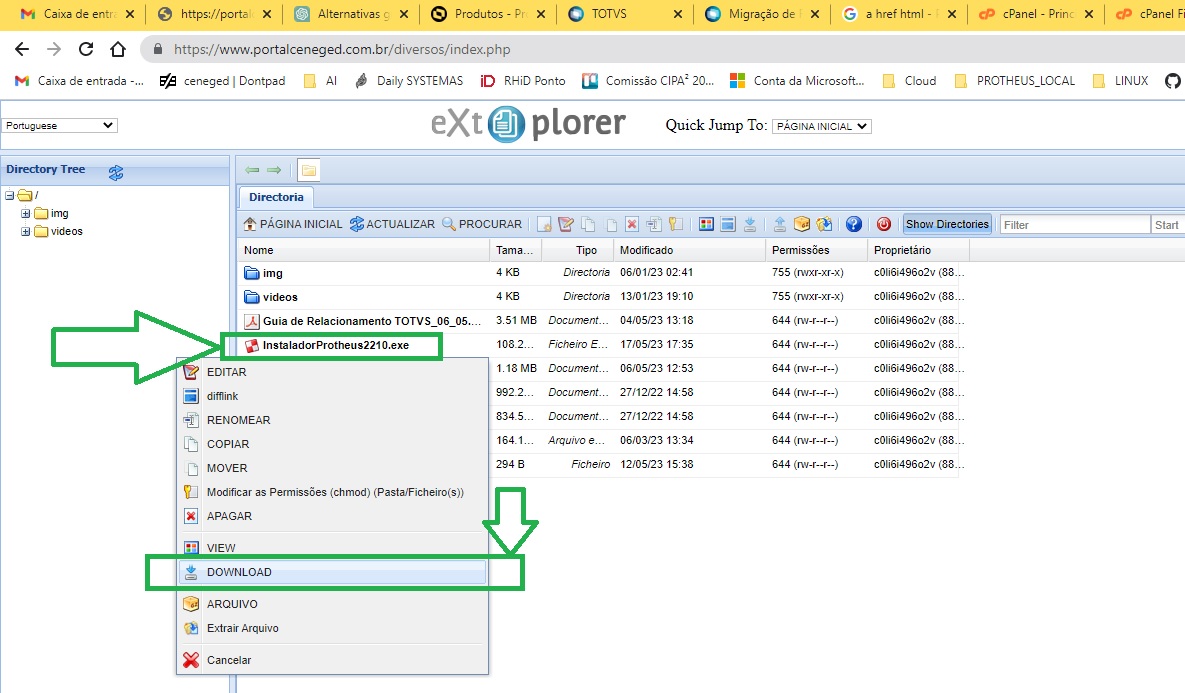Open the Quick Jump To dropdown
This screenshot has height=693, width=1185.
click(x=822, y=126)
